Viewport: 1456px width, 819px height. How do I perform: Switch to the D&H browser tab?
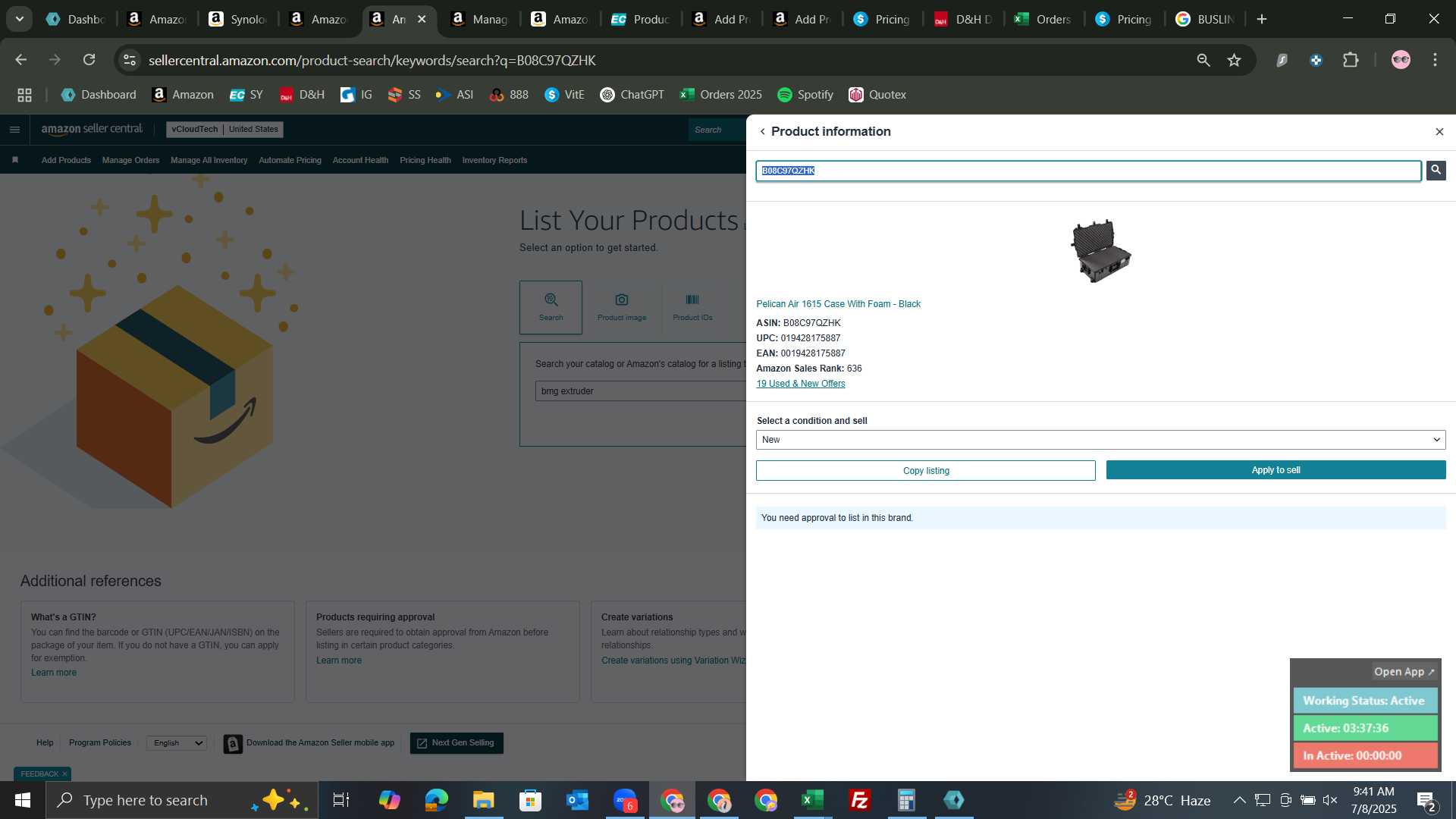[x=963, y=19]
